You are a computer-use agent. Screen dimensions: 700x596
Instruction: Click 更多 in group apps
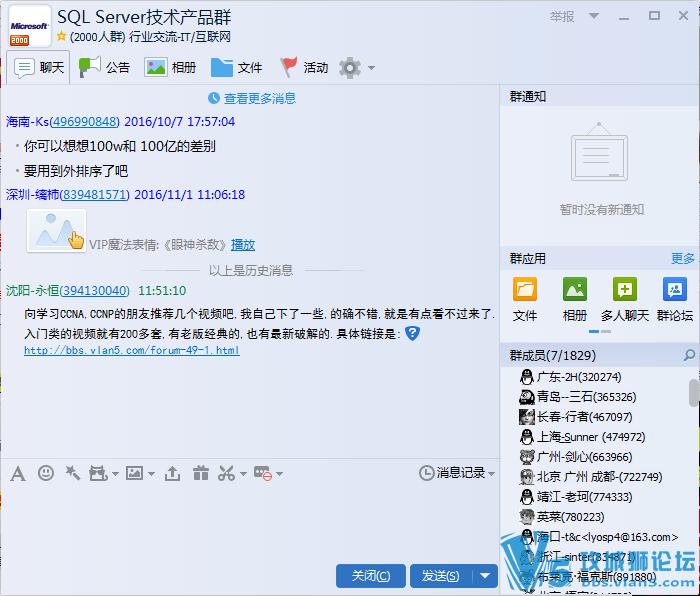tap(683, 258)
